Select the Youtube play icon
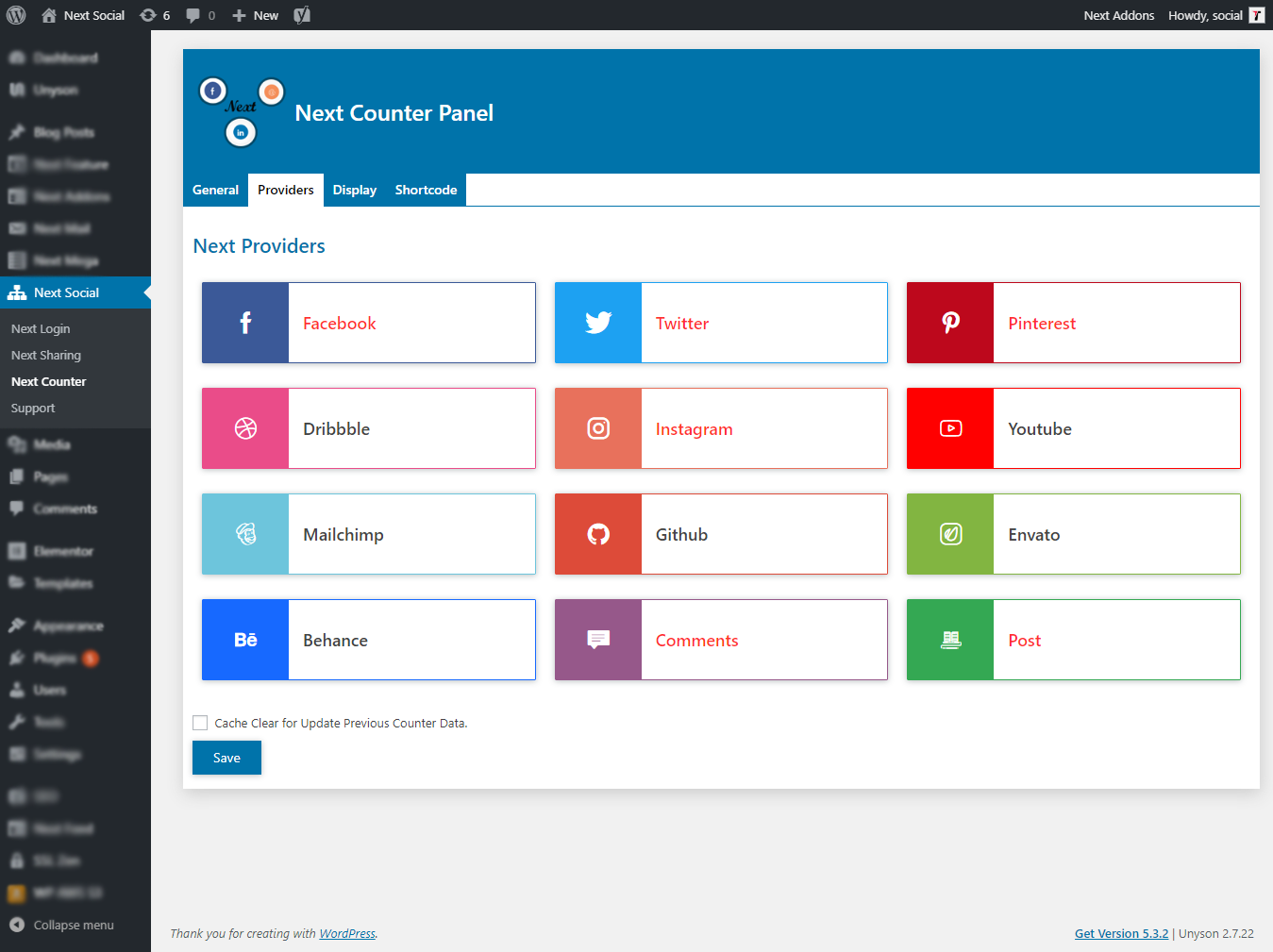 click(x=950, y=428)
